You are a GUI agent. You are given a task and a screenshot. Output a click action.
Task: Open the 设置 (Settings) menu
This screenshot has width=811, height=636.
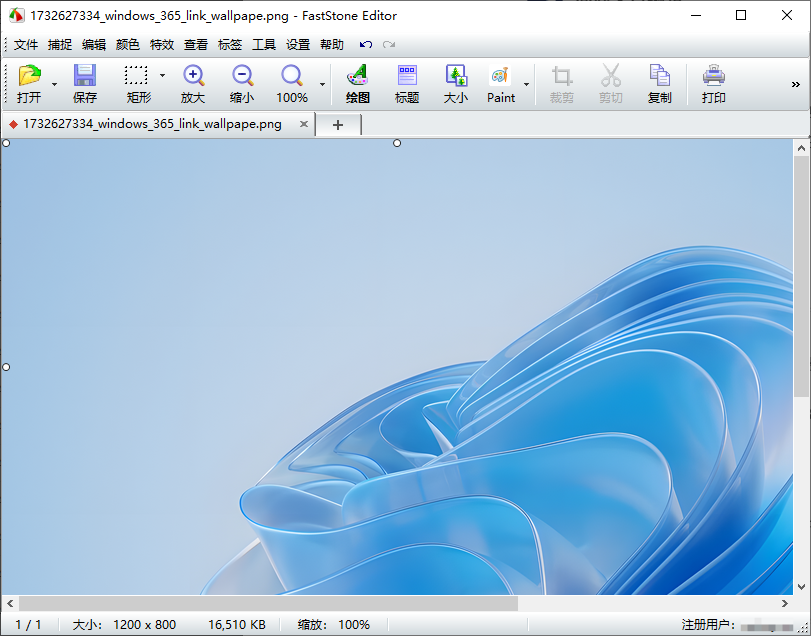tap(298, 45)
